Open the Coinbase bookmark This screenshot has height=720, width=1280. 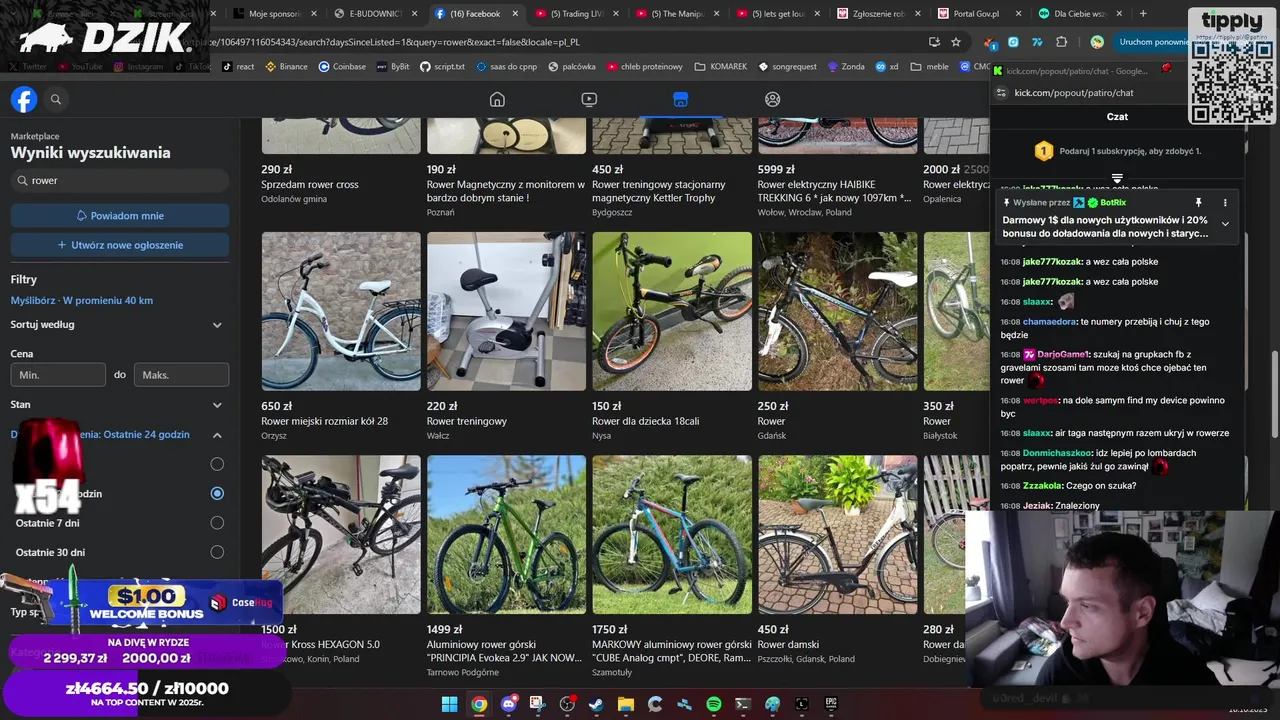click(x=342, y=66)
